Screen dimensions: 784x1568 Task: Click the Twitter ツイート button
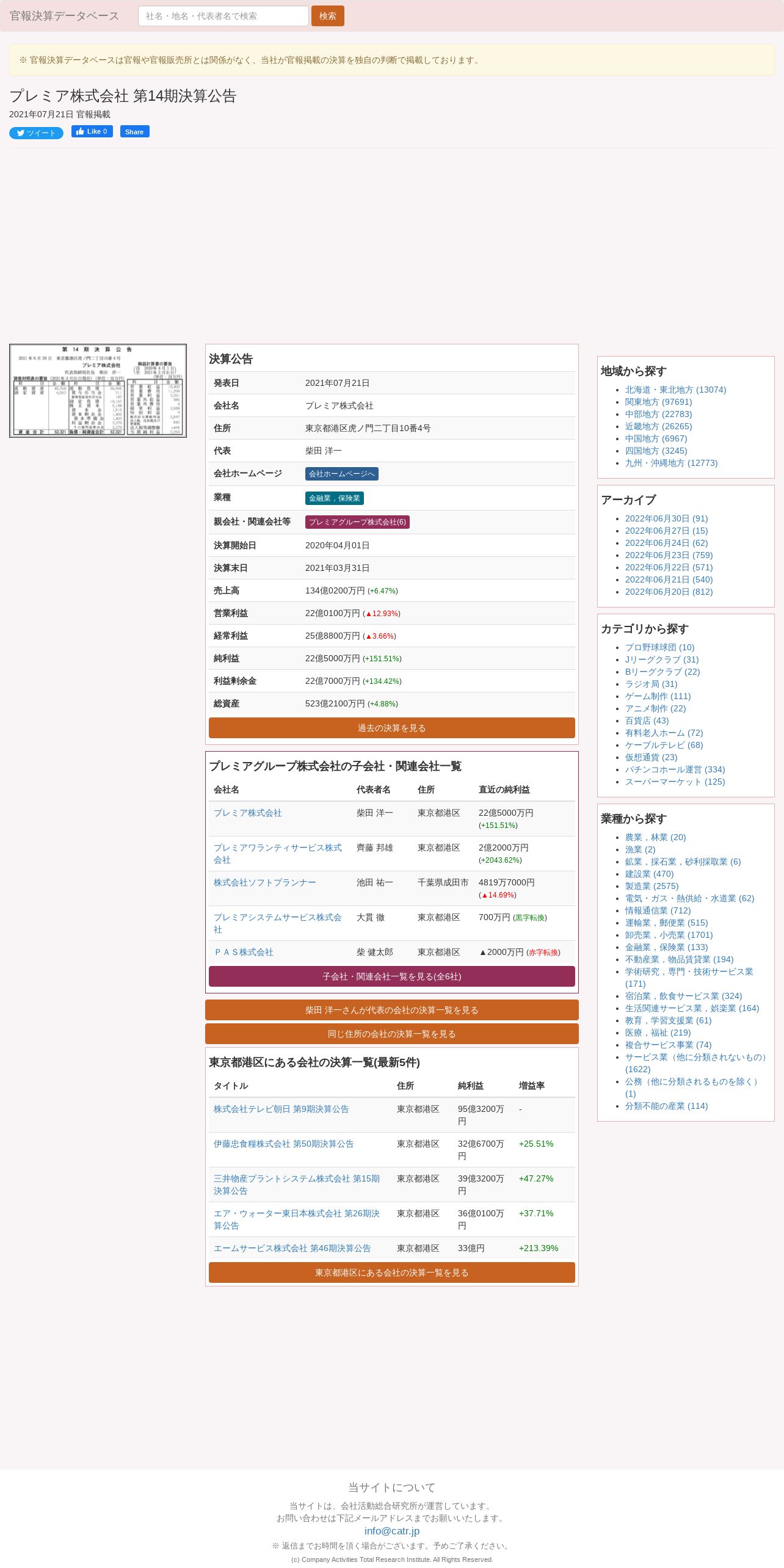(x=36, y=133)
